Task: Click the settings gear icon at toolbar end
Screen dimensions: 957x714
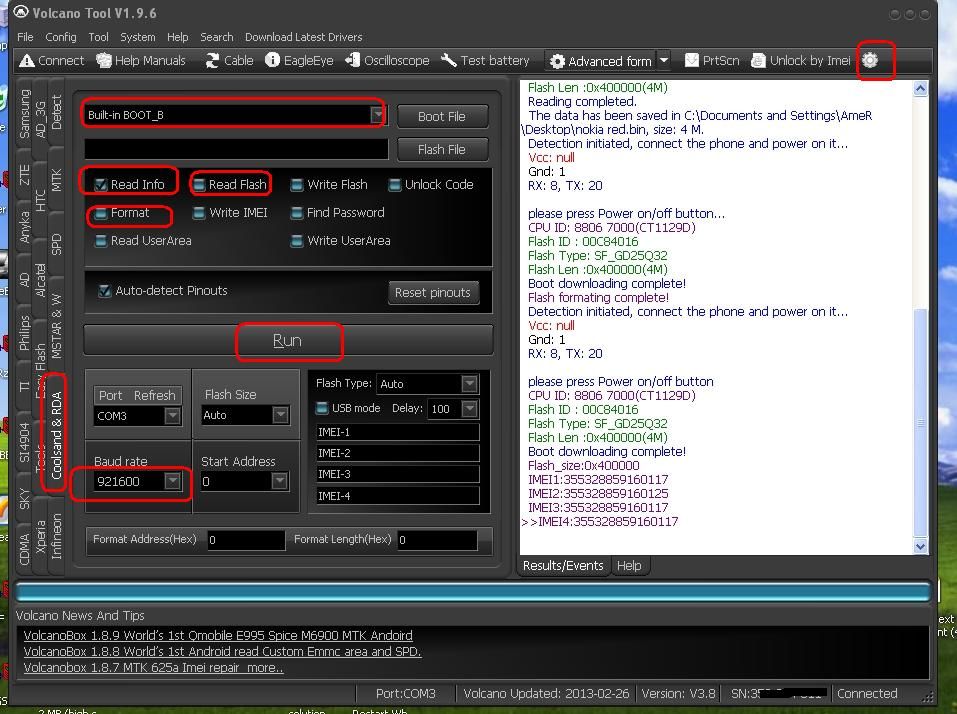Action: point(870,60)
